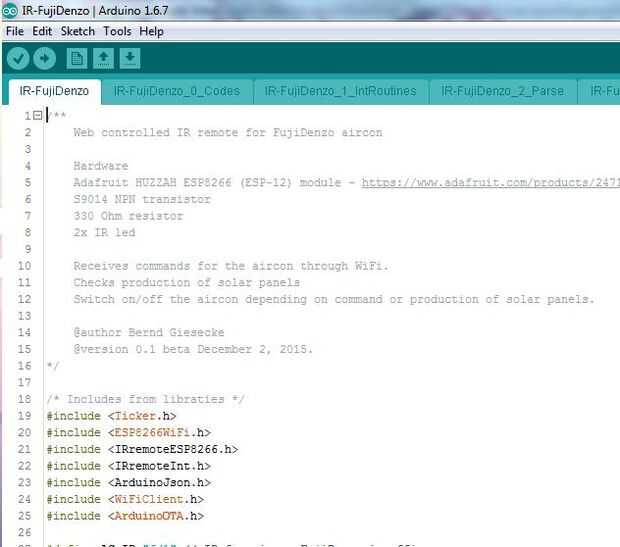Click the "#include <Ticker.h>" line
Viewport: 620px width, 547px height.
111,416
